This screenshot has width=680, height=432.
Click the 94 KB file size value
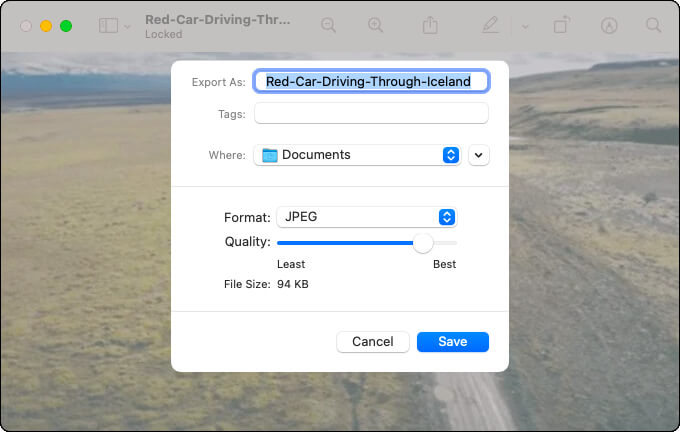(293, 284)
